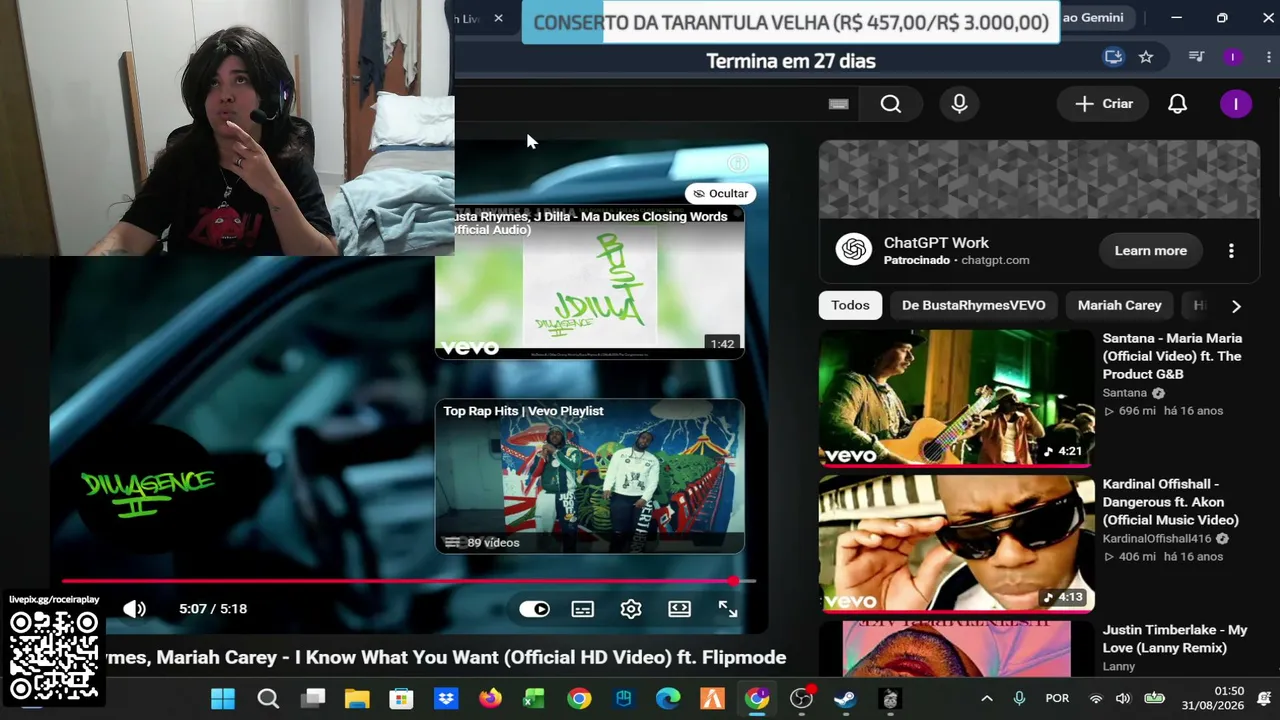Open Windows taskbar search

[x=268, y=698]
